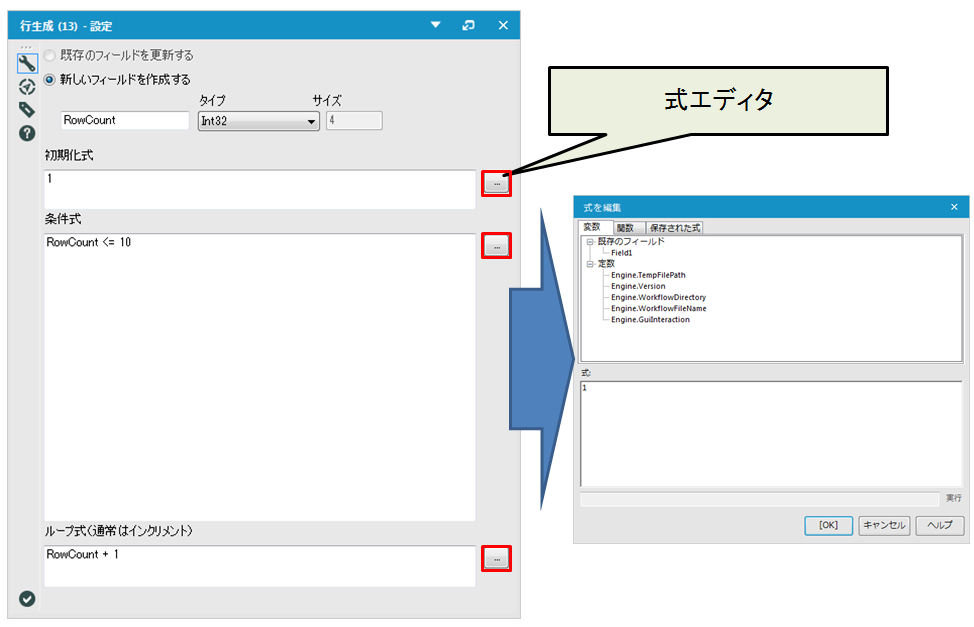Open the question mark help icon

(x=27, y=133)
